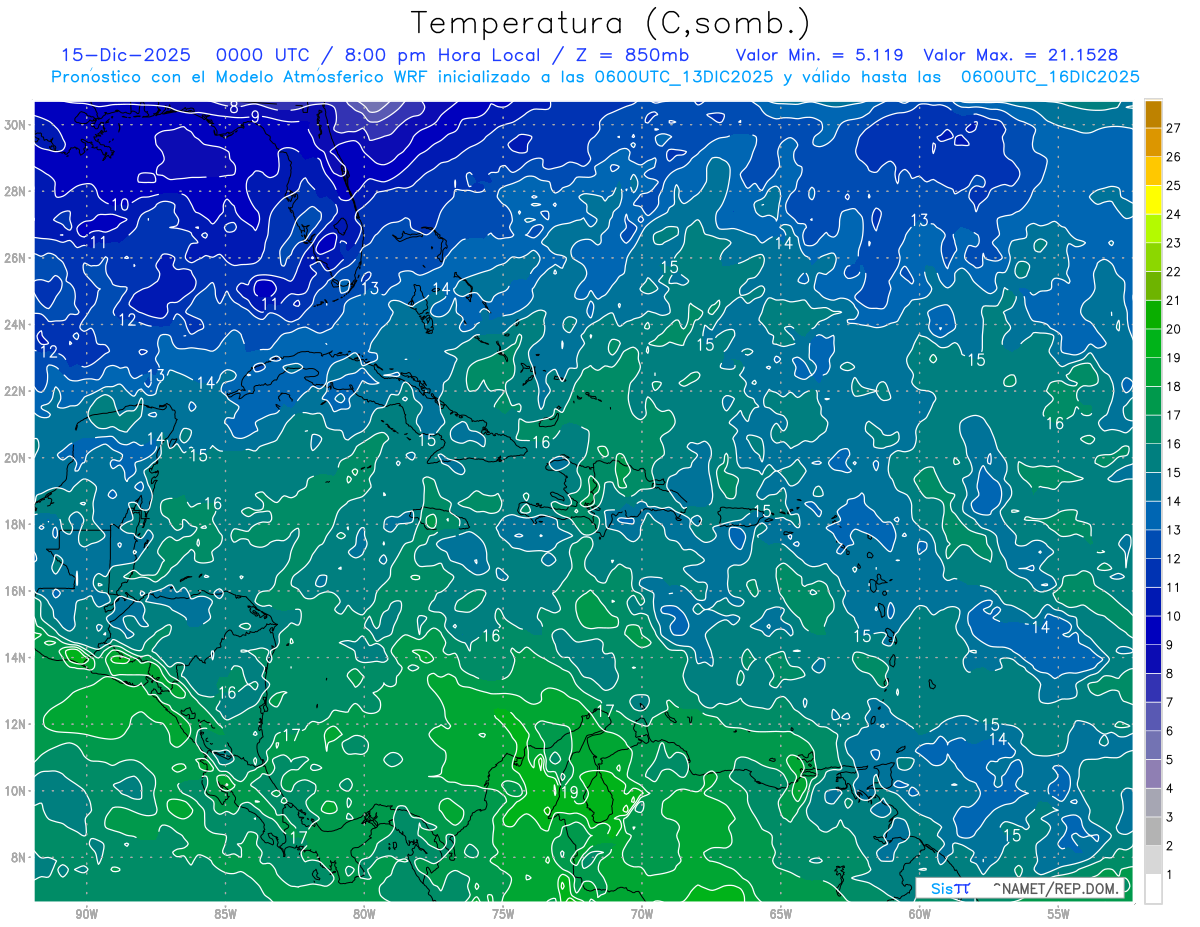Click the 'SisTT' logo text
This screenshot has width=1200, height=927.
coord(949,888)
